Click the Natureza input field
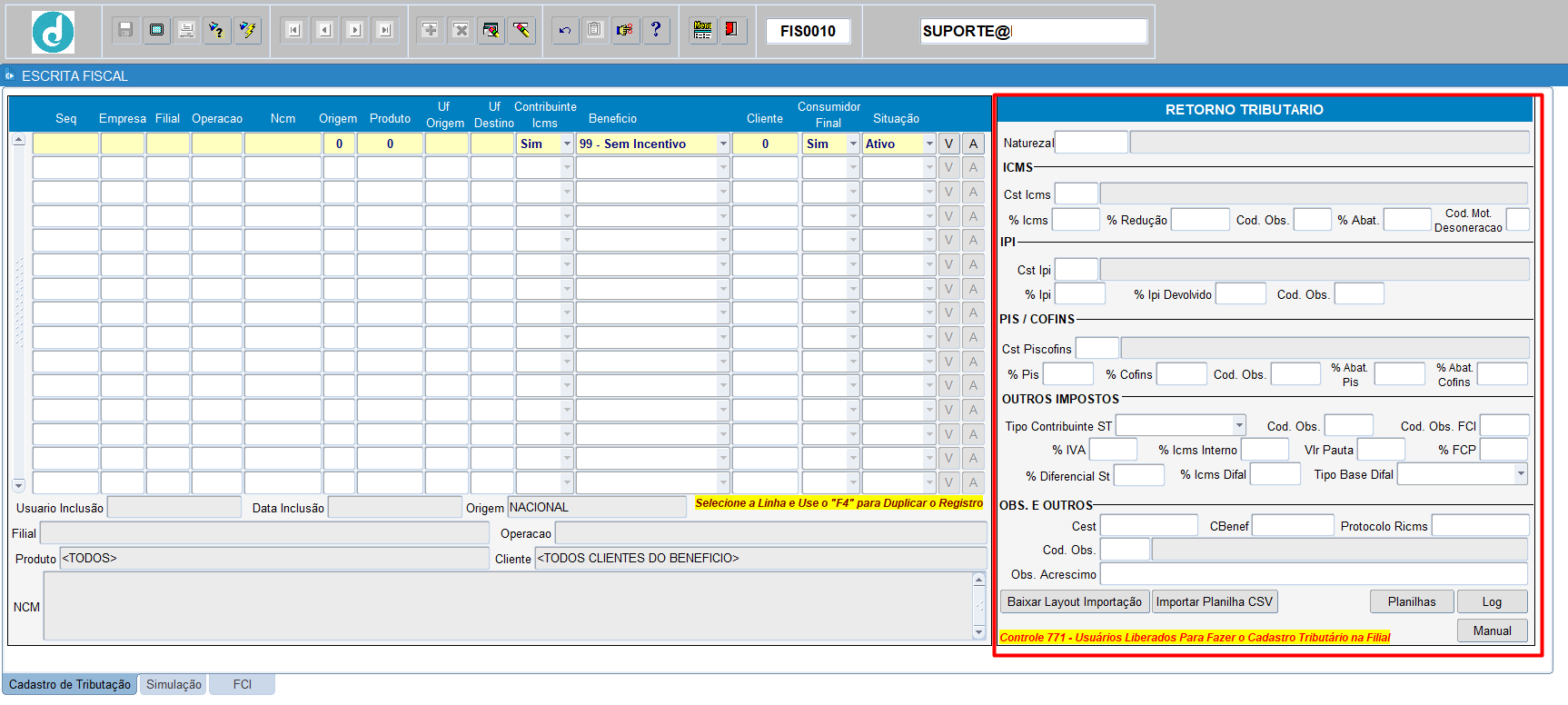 [x=1091, y=143]
